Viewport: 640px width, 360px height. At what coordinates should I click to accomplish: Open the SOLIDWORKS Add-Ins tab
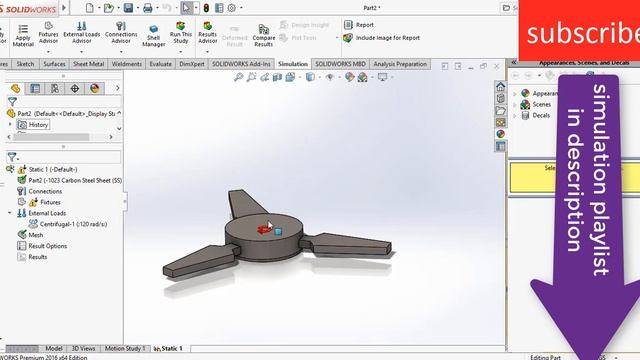pyautogui.click(x=241, y=64)
